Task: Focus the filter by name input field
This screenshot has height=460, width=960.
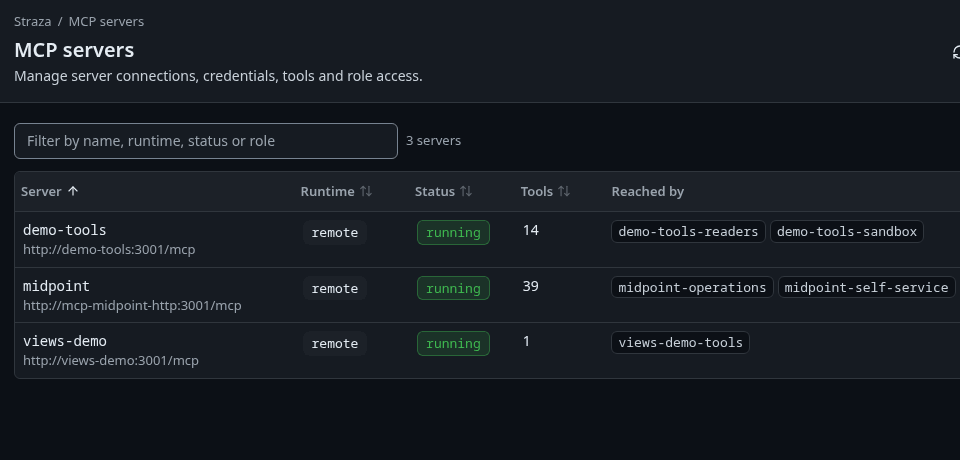Action: point(206,141)
